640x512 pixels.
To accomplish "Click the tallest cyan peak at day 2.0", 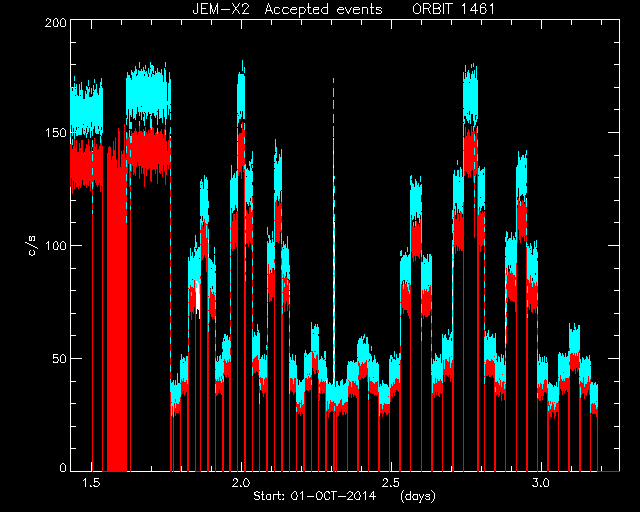I will [241, 94].
